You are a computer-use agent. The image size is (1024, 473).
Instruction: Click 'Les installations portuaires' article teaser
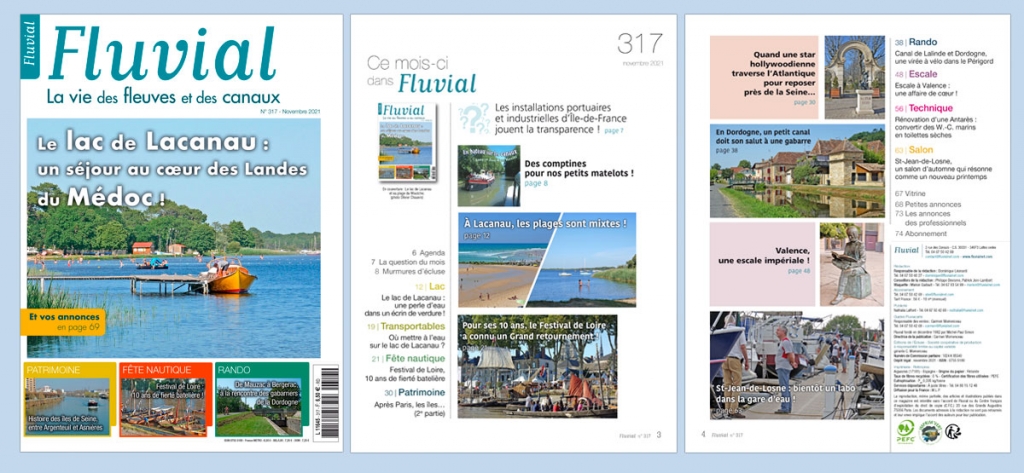click(560, 118)
